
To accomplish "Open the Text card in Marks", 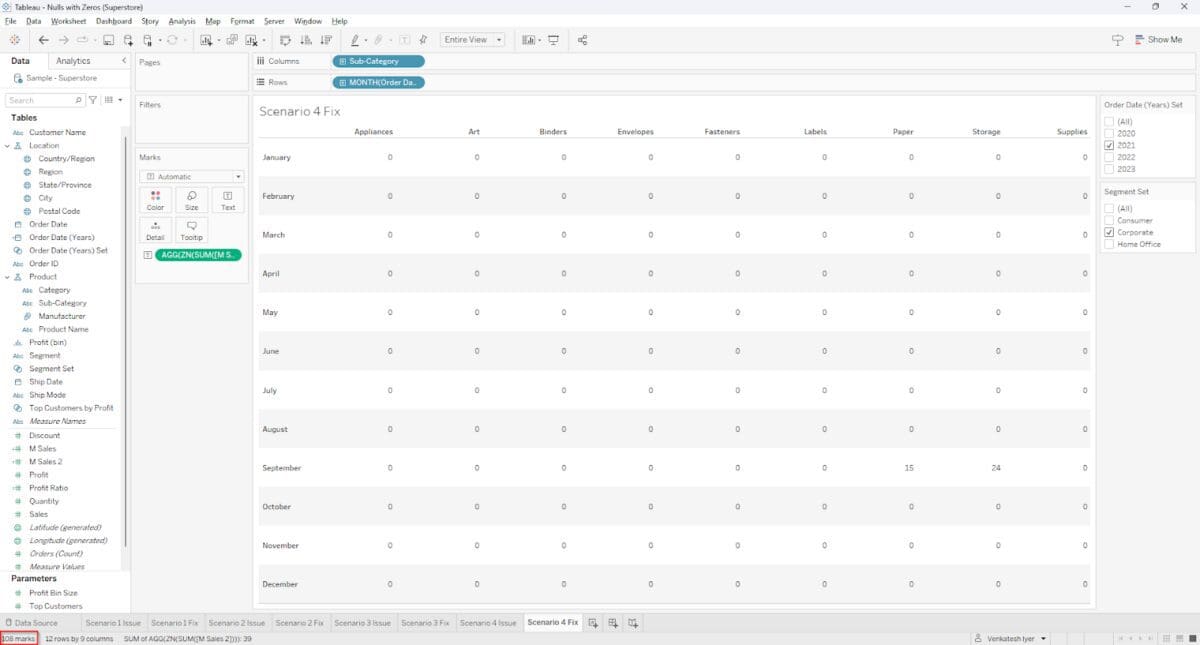I will point(228,200).
